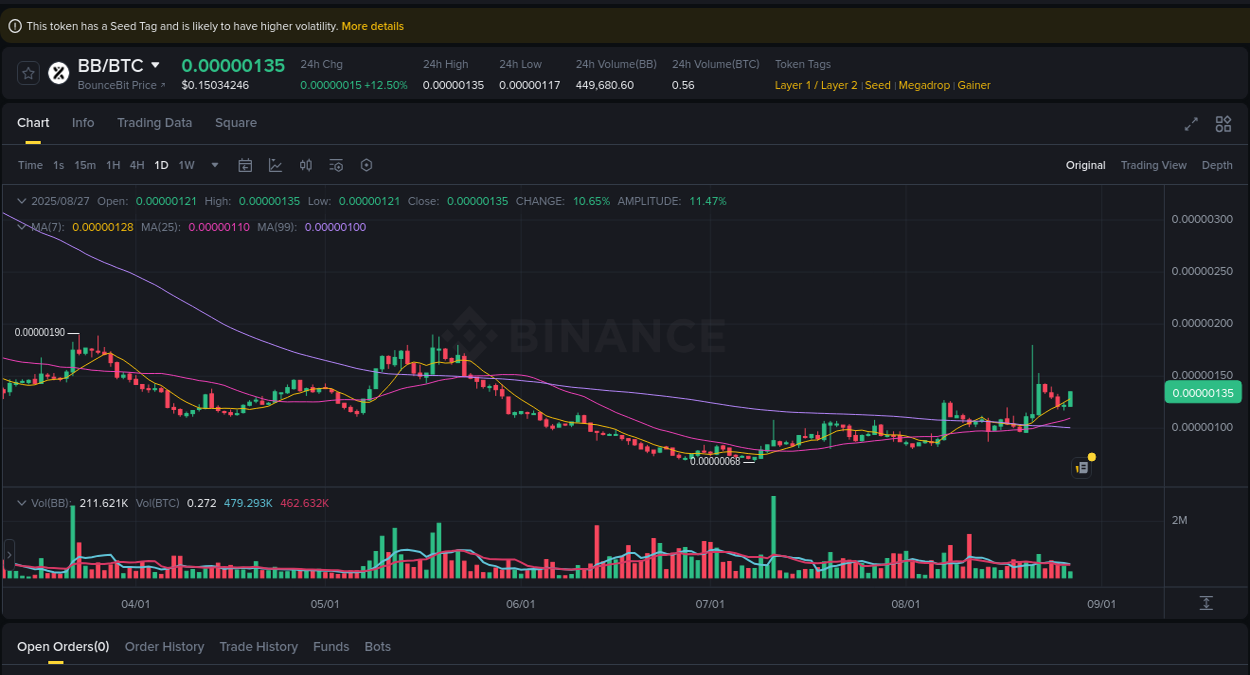Viewport: 1250px width, 675px height.
Task: Switch chart to Trading View mode
Action: pyautogui.click(x=1153, y=165)
